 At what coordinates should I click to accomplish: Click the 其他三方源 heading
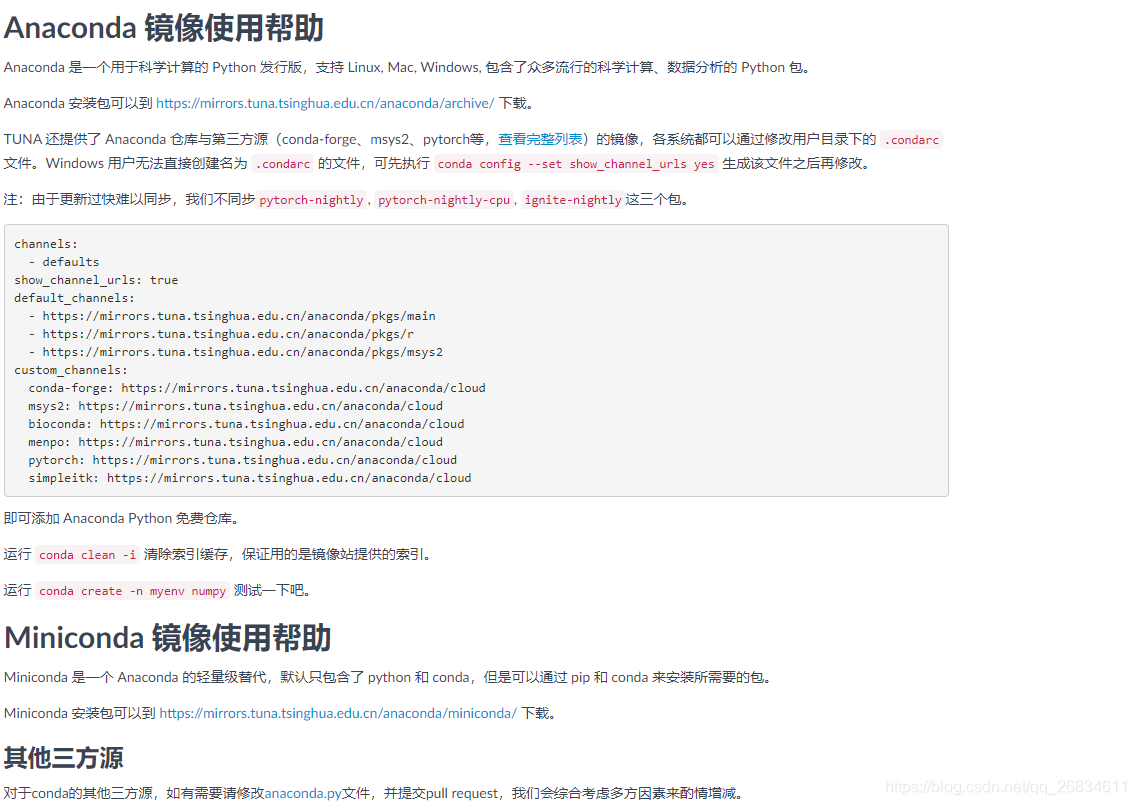(x=63, y=757)
